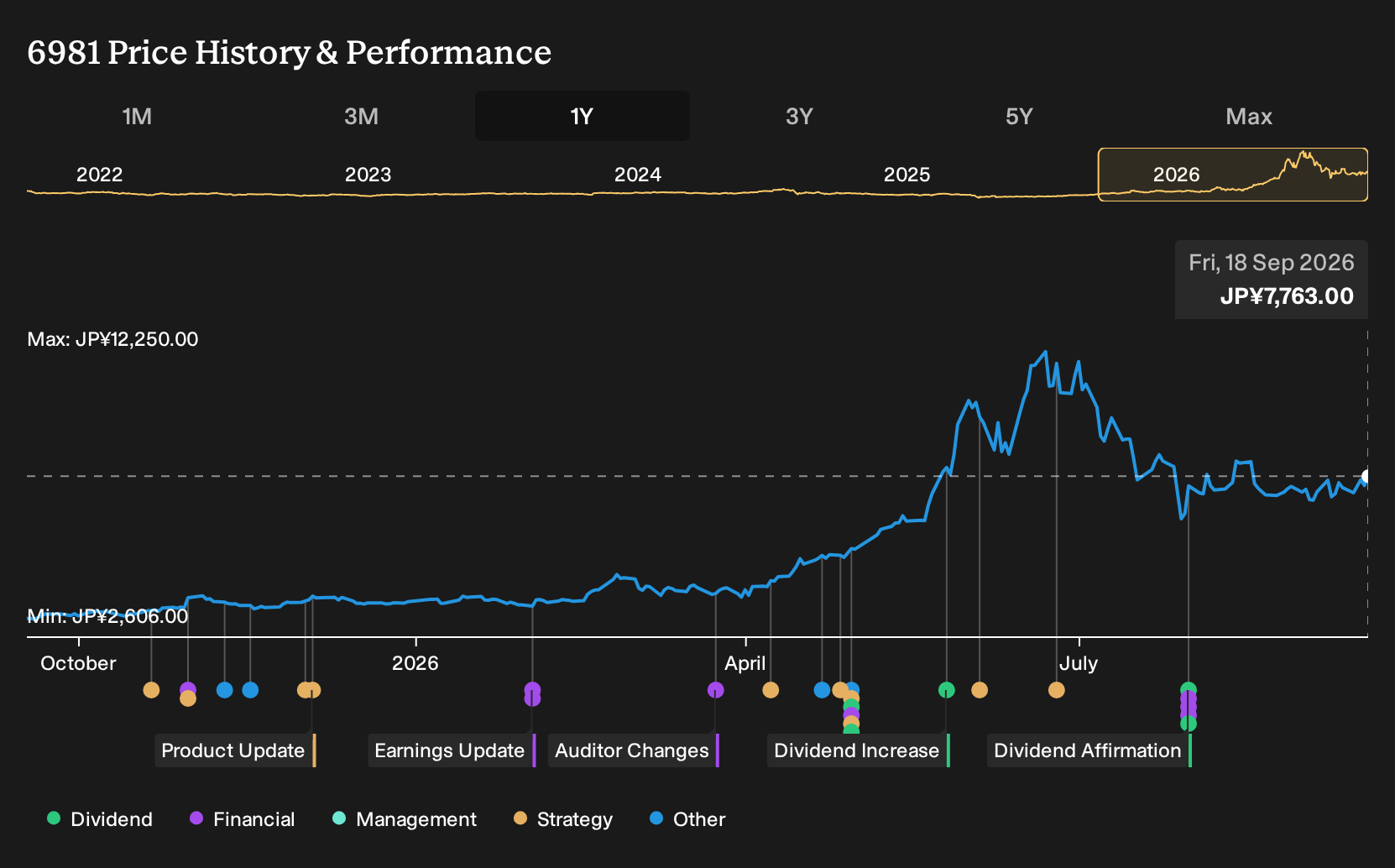Image resolution: width=1395 pixels, height=868 pixels.
Task: Select the 1Y time range tab
Action: 583,116
